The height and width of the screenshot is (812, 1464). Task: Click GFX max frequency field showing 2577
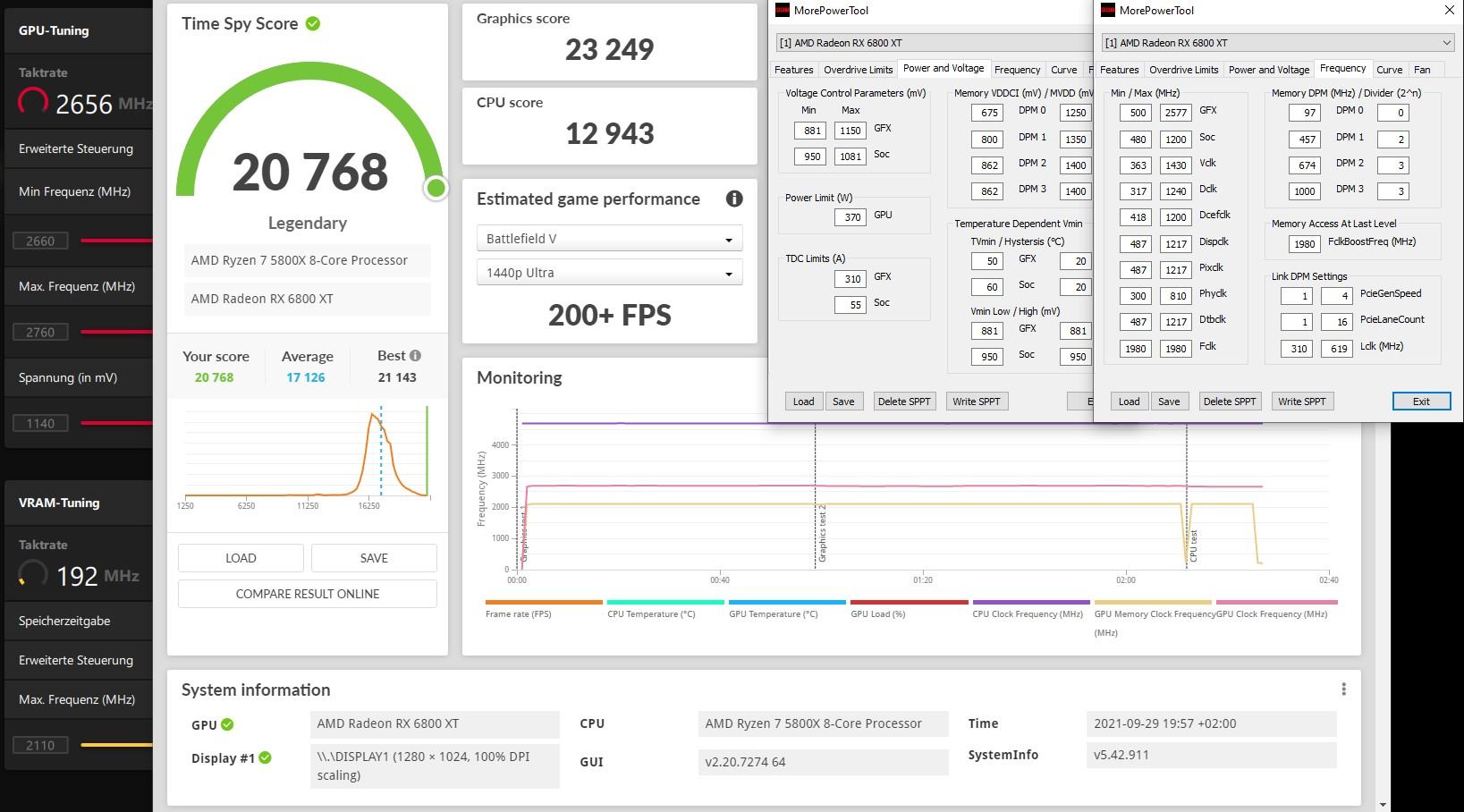pos(1176,113)
